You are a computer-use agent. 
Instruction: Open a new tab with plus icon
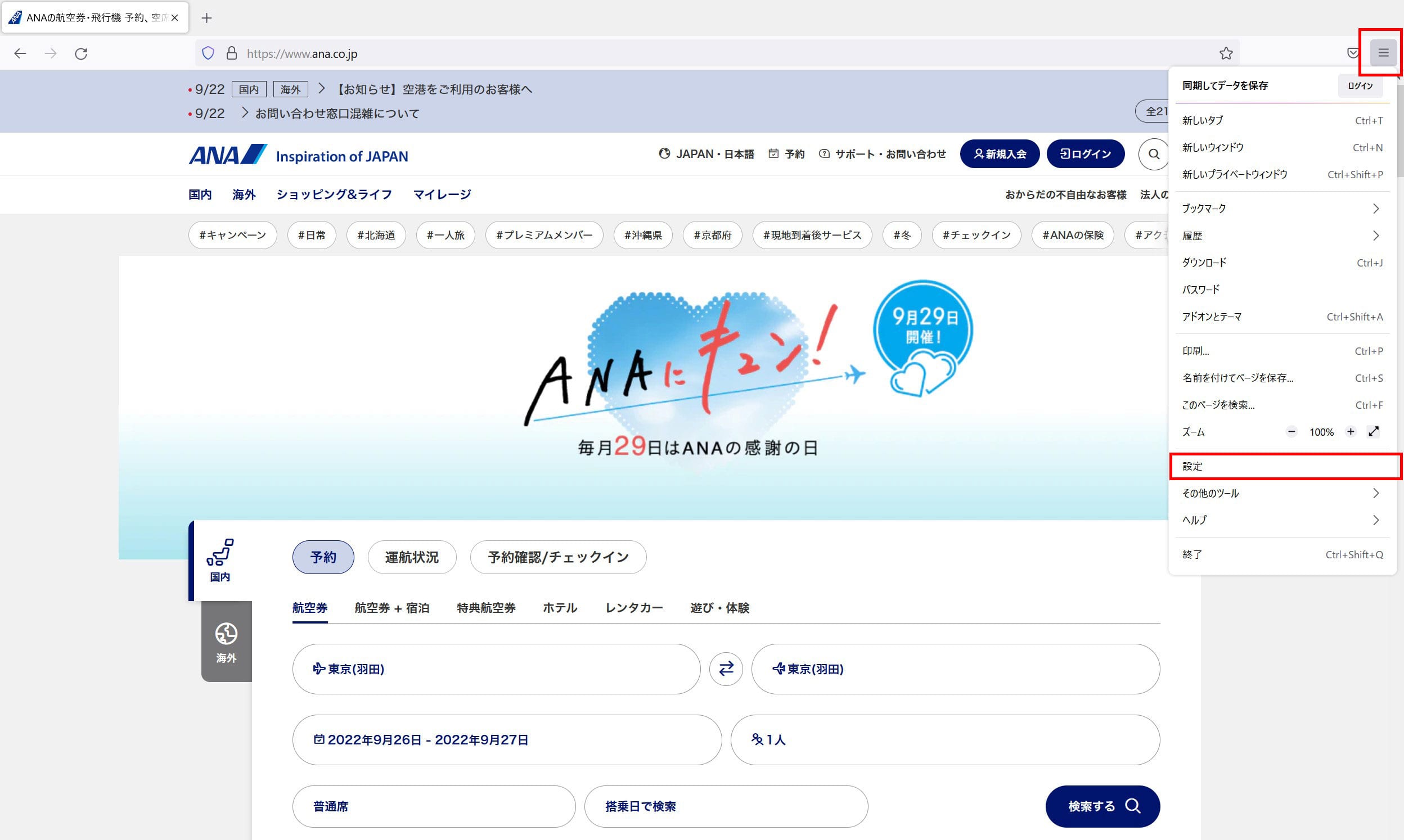206,18
